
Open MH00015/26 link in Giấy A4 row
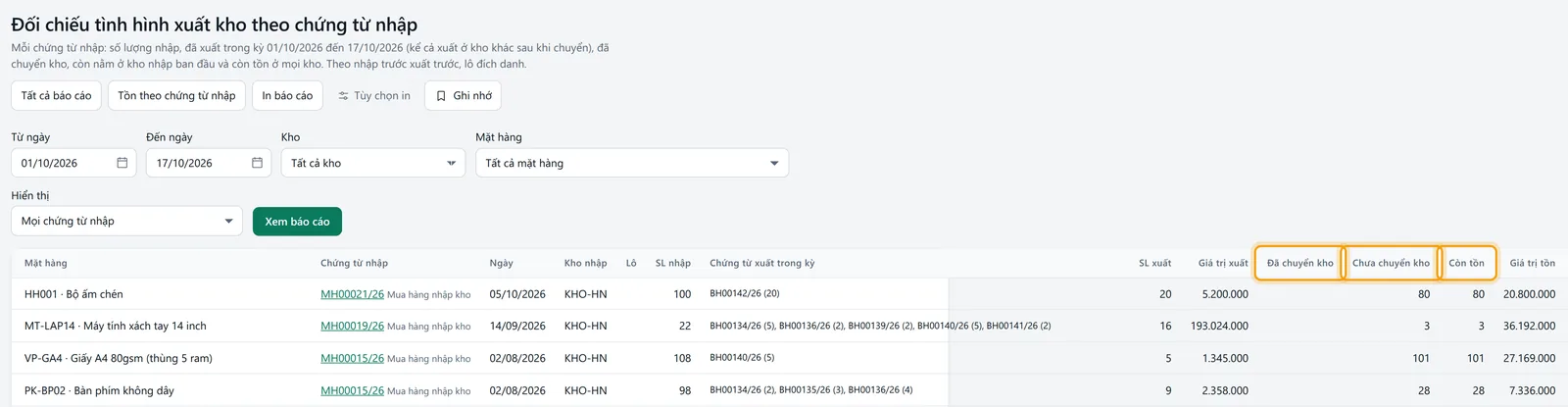tap(352, 358)
